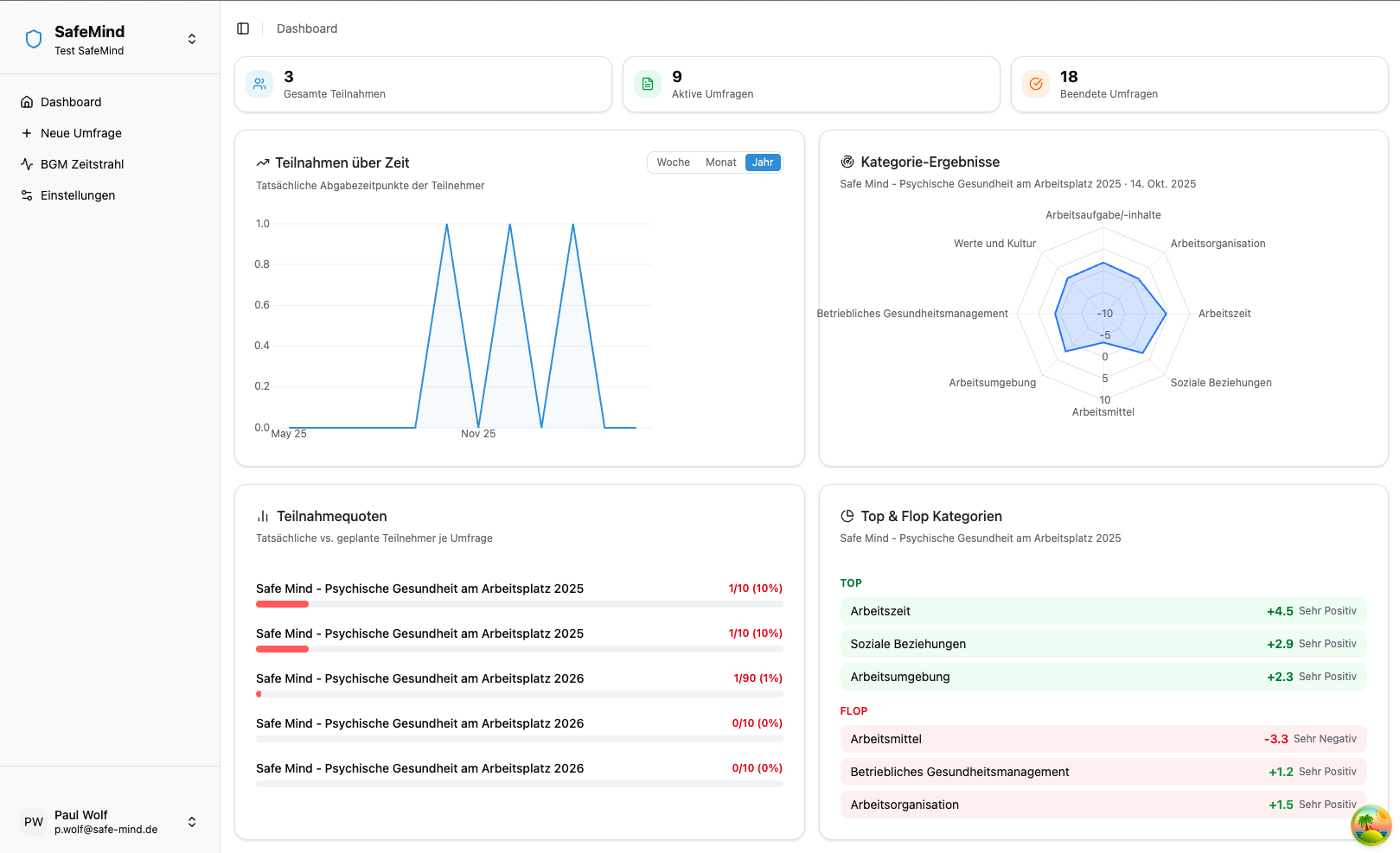The image size is (1400, 853).
Task: Click the bar chart icon next to Teilnahmequoten
Action: click(263, 516)
